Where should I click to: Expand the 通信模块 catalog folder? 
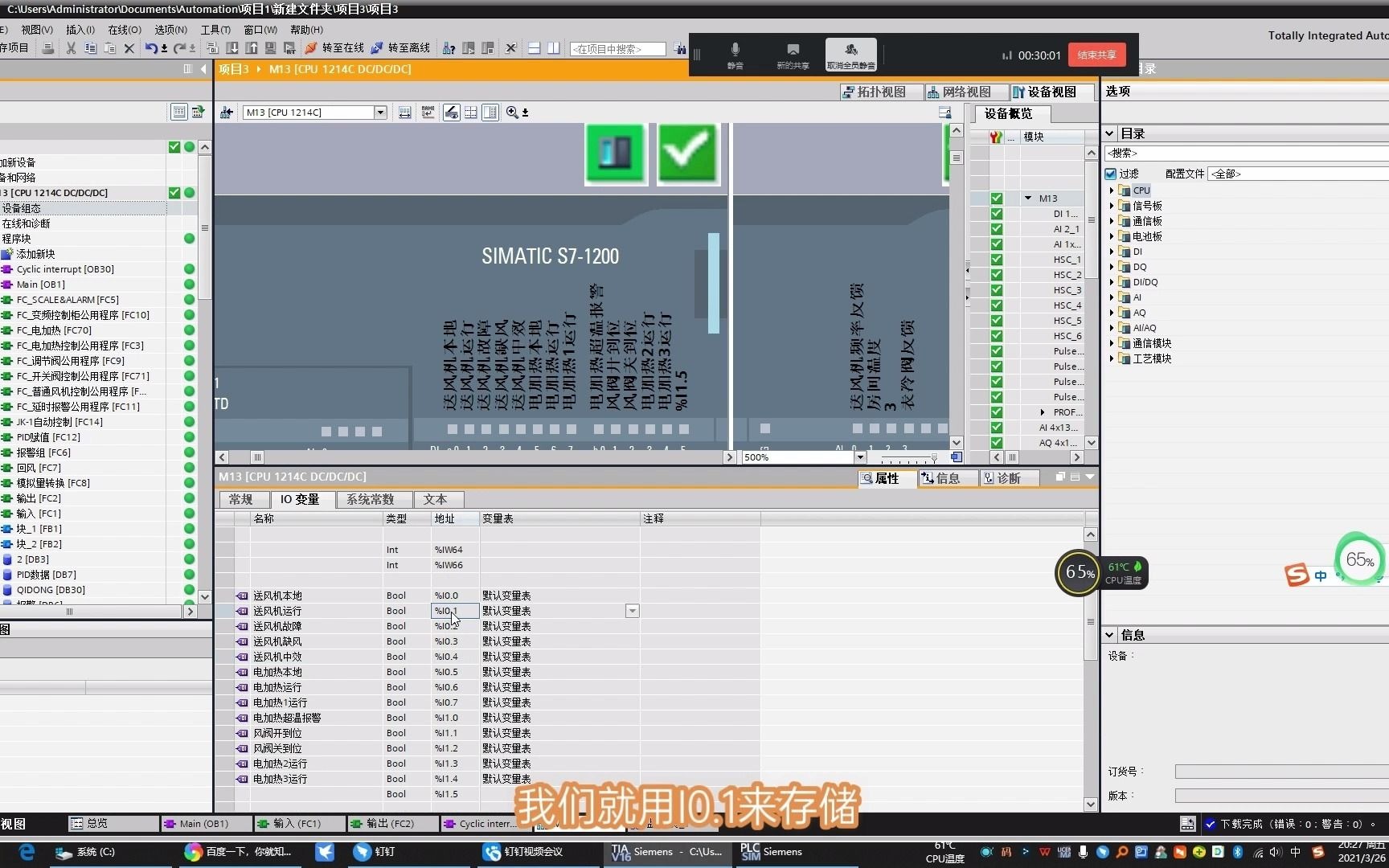click(x=1112, y=343)
